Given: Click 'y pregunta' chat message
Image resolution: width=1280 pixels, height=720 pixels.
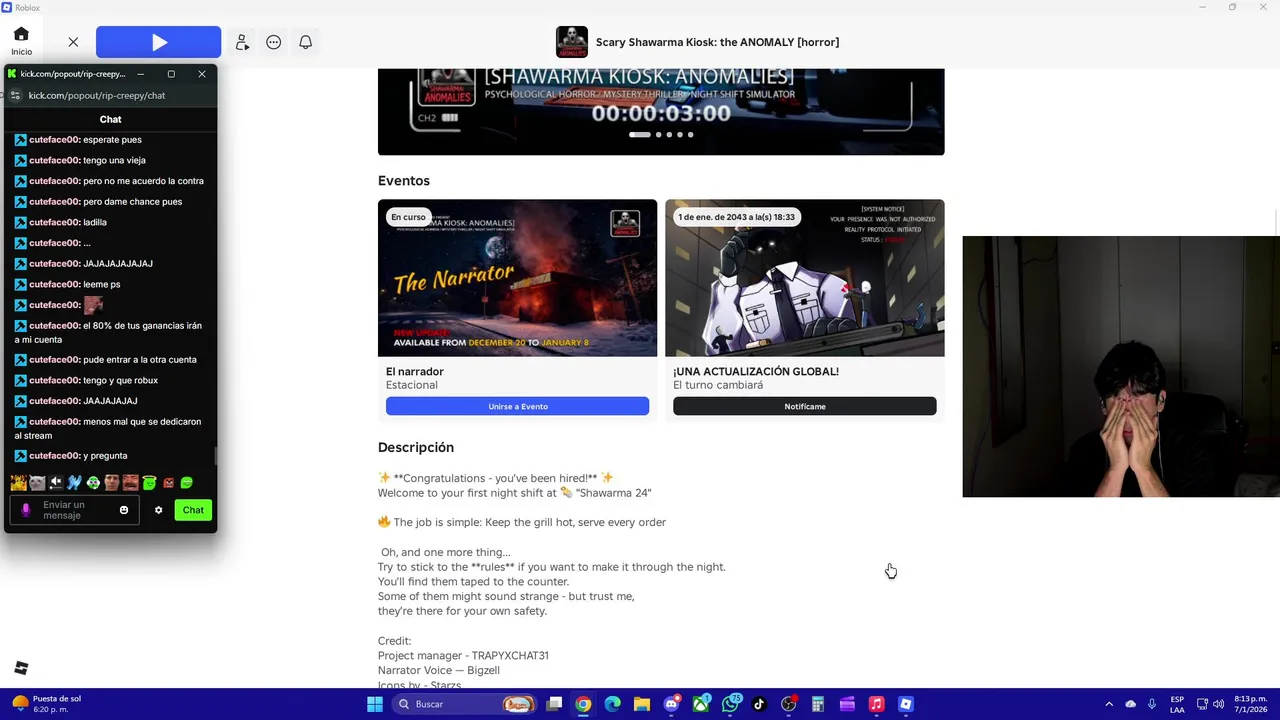Looking at the screenshot, I should tap(105, 456).
